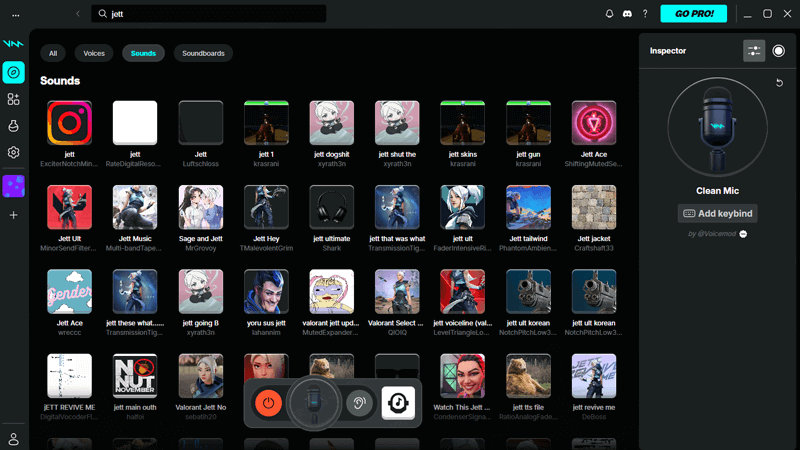Open the Voicelab flask sidebar icon
The width and height of the screenshot is (800, 450).
[x=13, y=126]
